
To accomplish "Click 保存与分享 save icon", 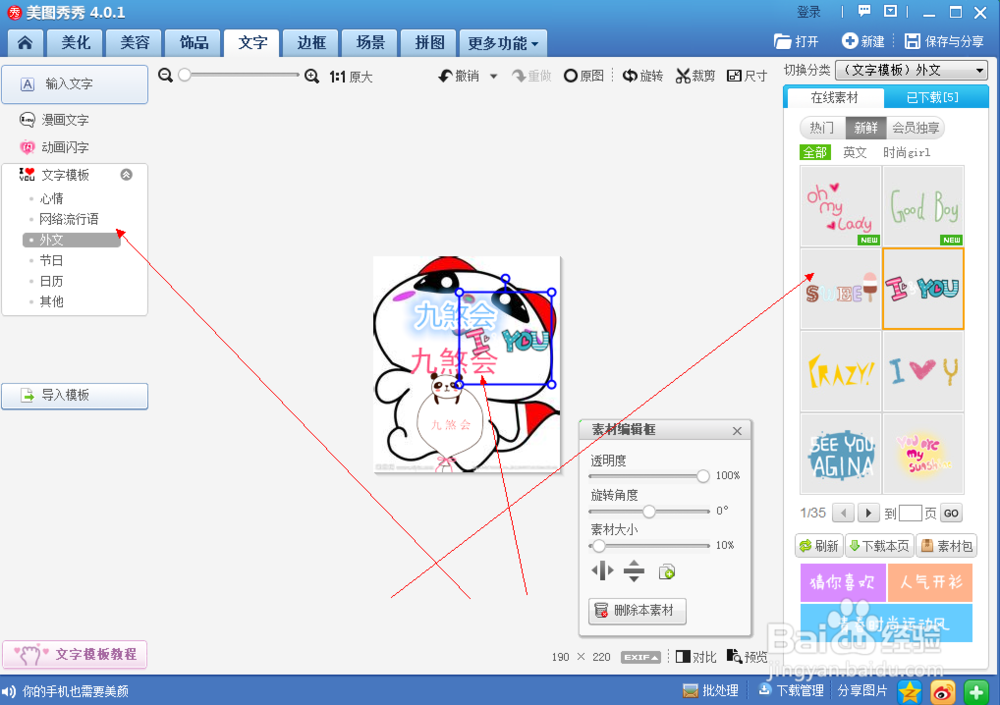I will (944, 41).
